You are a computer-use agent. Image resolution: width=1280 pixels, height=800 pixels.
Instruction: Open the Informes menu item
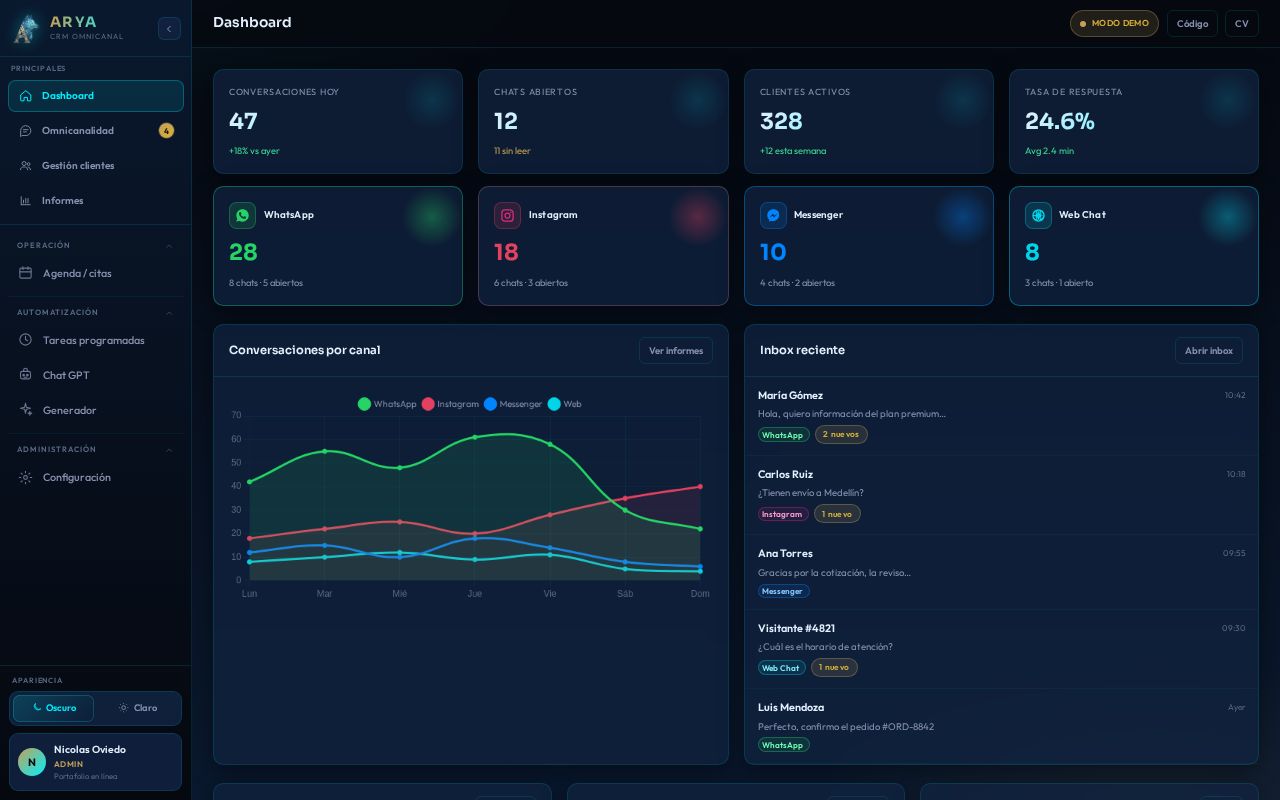(x=96, y=201)
